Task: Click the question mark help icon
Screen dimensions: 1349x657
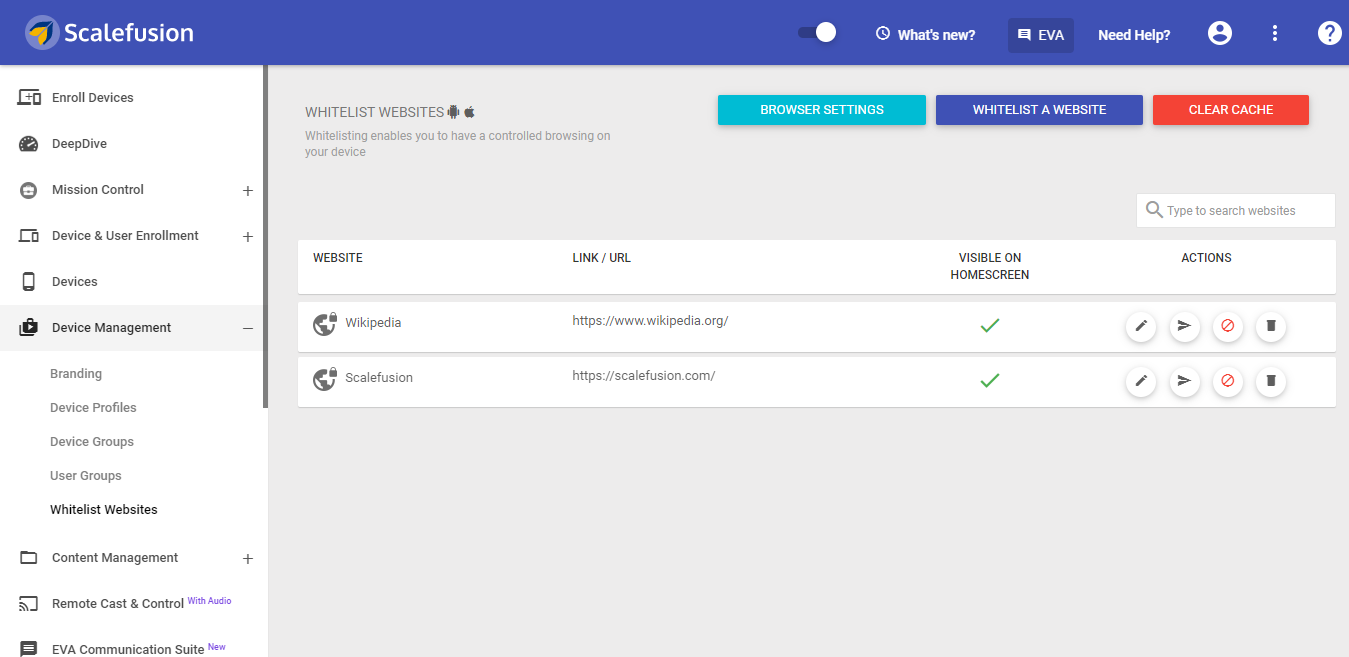Action: click(1329, 33)
